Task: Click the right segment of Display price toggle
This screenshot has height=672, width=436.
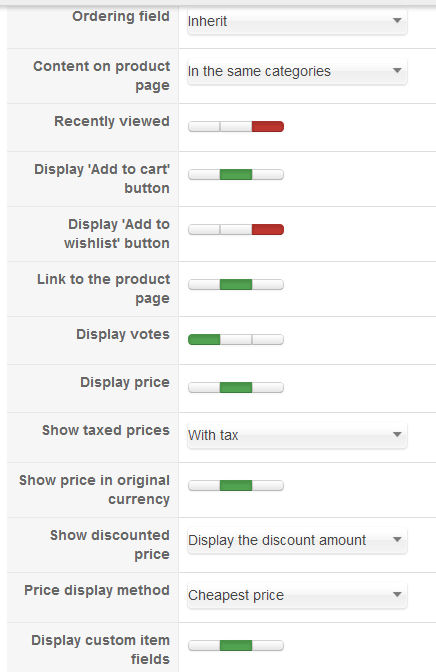Action: (x=268, y=387)
